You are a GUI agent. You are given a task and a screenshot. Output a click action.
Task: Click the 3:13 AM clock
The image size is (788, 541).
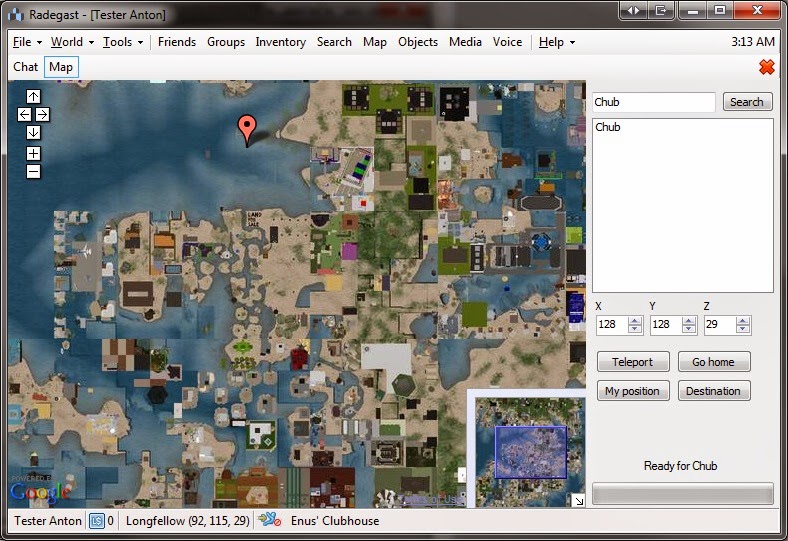pos(753,42)
